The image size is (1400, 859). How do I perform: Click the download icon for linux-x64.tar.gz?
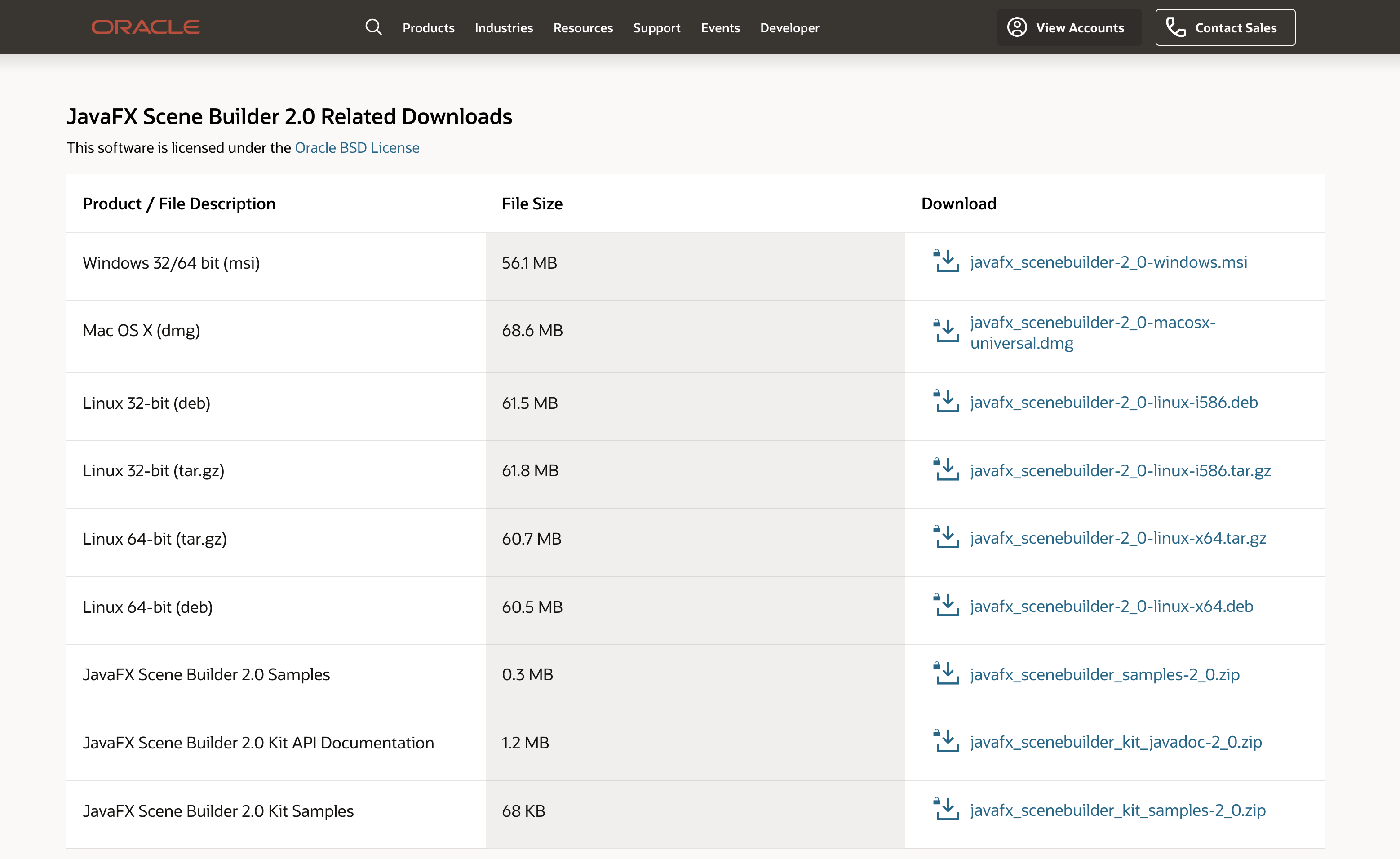point(947,537)
